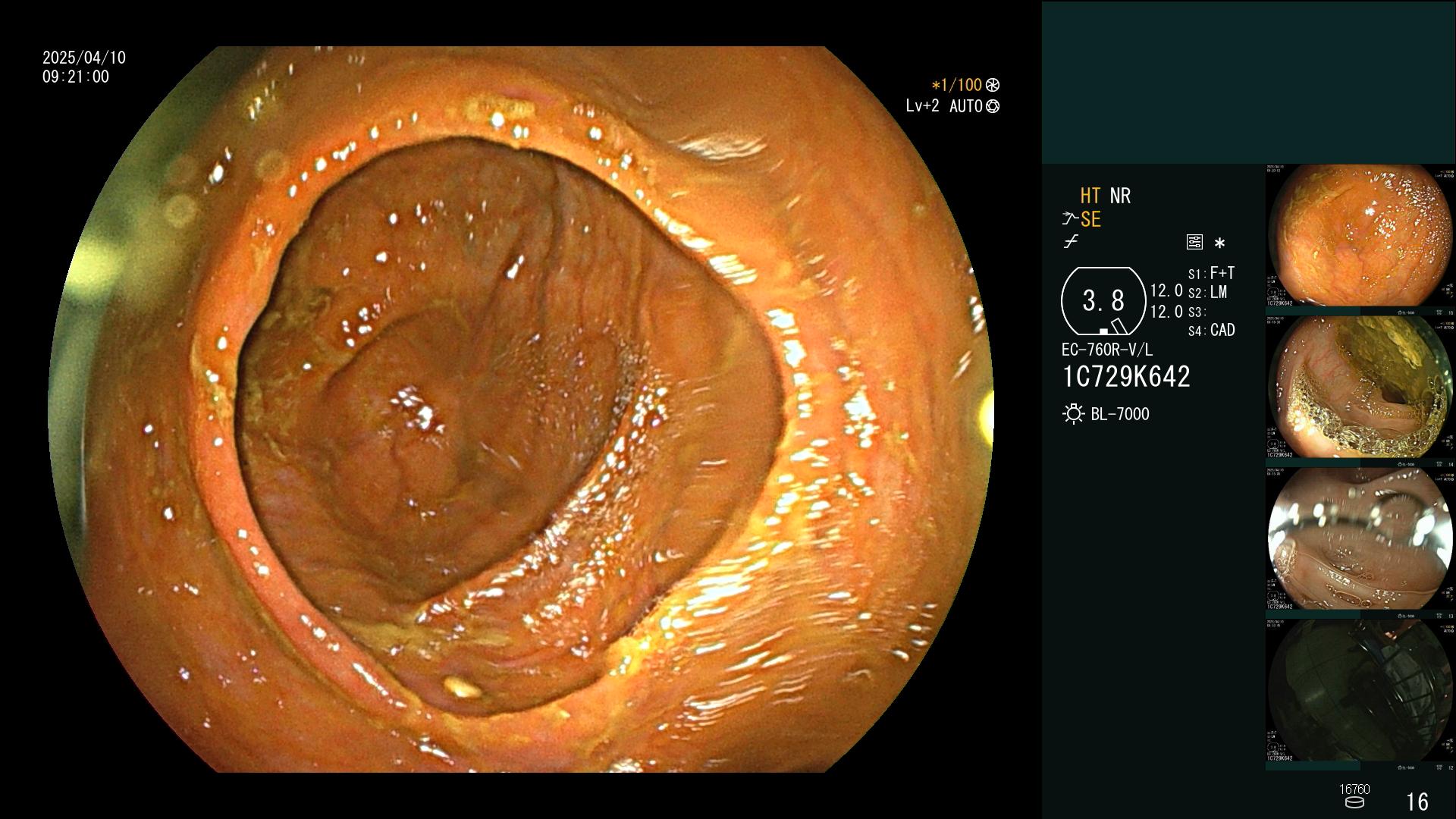
Task: Click the storage disk icon under 16760
Action: pyautogui.click(x=1354, y=802)
